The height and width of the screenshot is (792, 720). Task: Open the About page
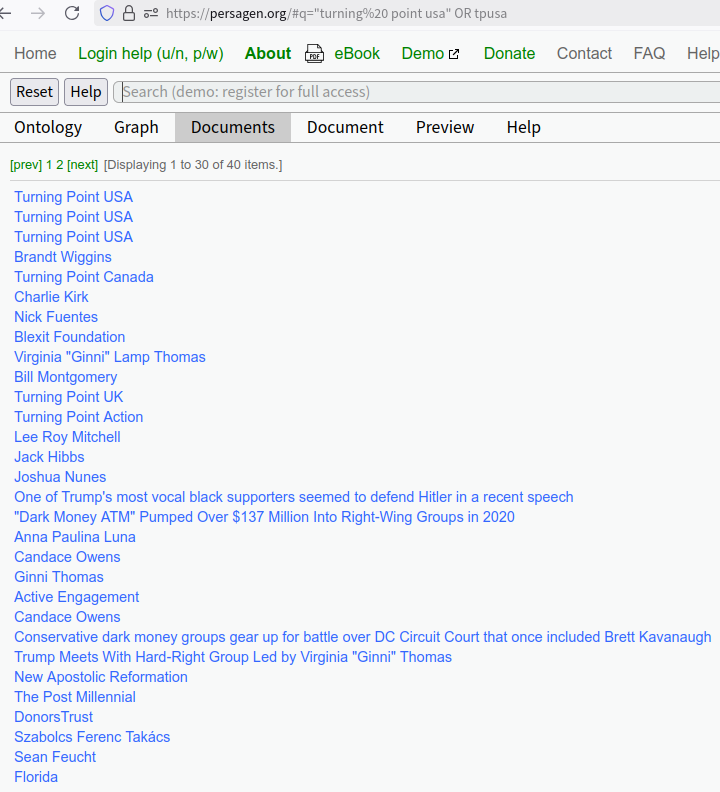pos(268,54)
